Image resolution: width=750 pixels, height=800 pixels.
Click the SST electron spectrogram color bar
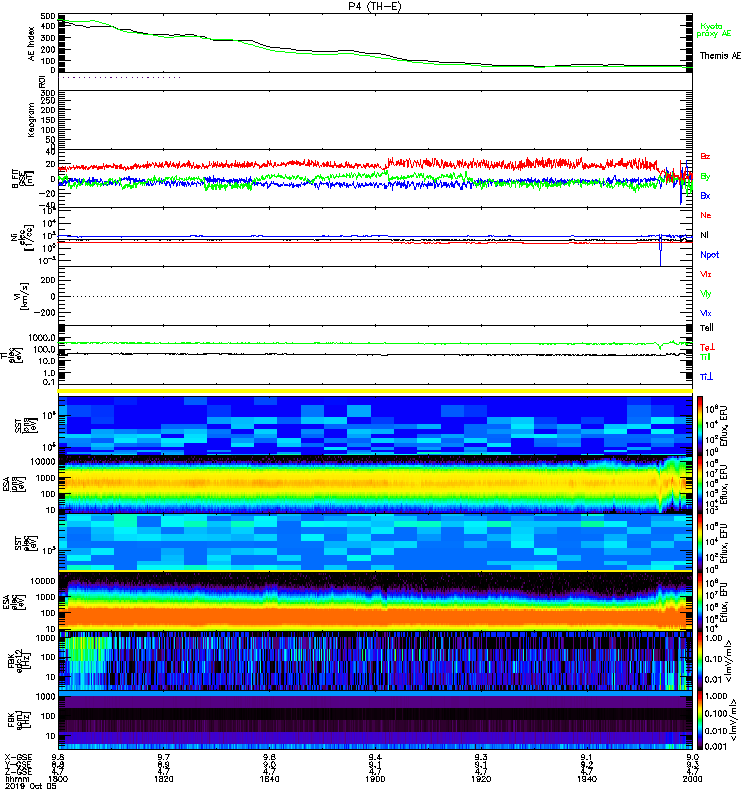click(x=700, y=543)
